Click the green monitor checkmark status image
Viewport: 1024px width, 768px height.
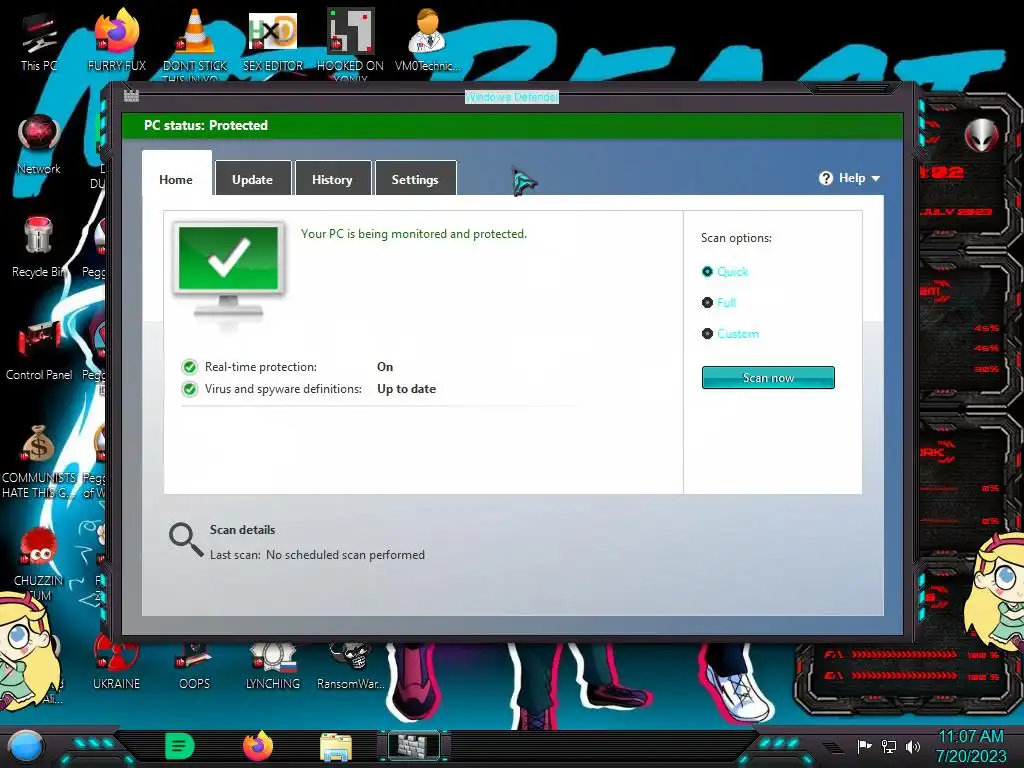(228, 270)
